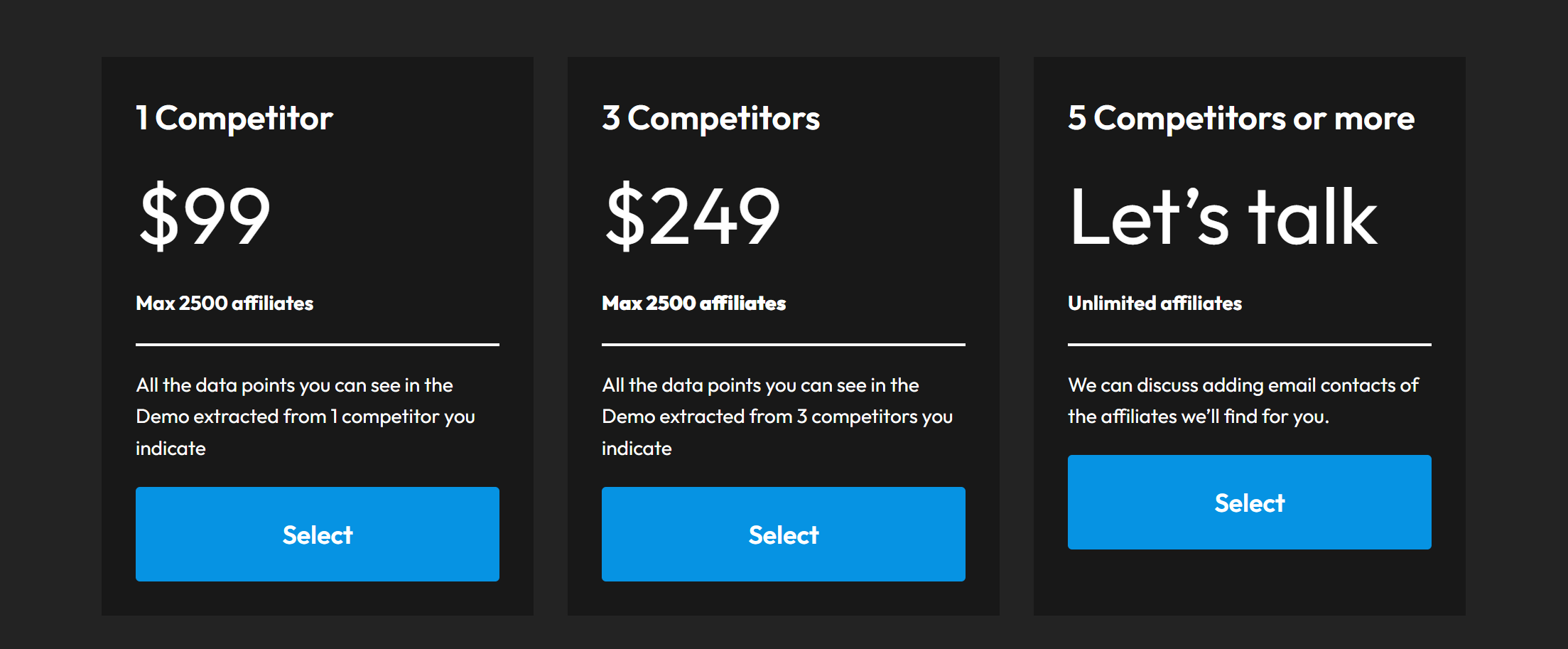Click the 5 Competitors or more heading
The width and height of the screenshot is (1568, 649).
[x=1241, y=118]
